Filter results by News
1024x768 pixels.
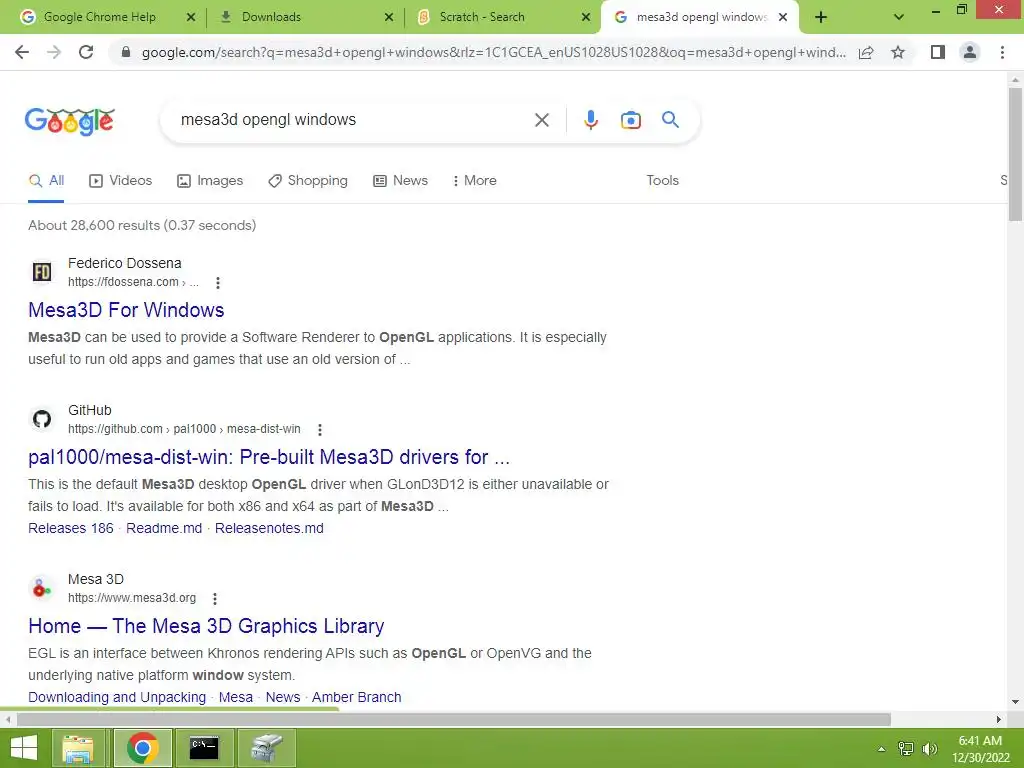pyautogui.click(x=400, y=181)
